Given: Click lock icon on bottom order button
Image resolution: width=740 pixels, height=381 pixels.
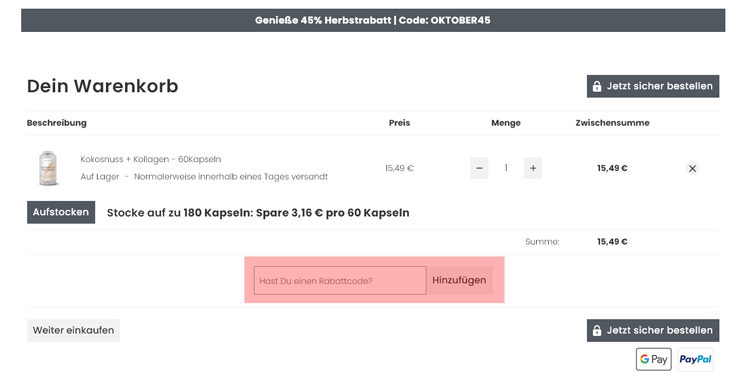Looking at the screenshot, I should pos(597,330).
